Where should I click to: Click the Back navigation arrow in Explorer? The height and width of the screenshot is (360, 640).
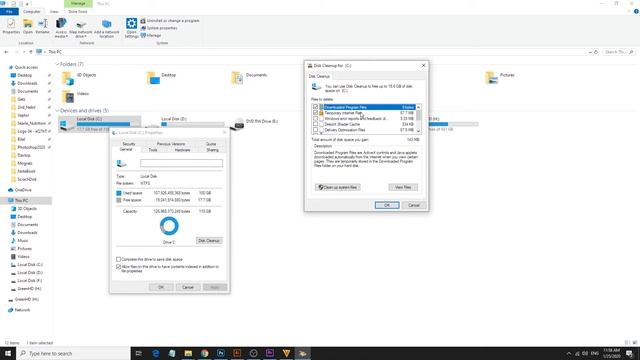pos(6,52)
